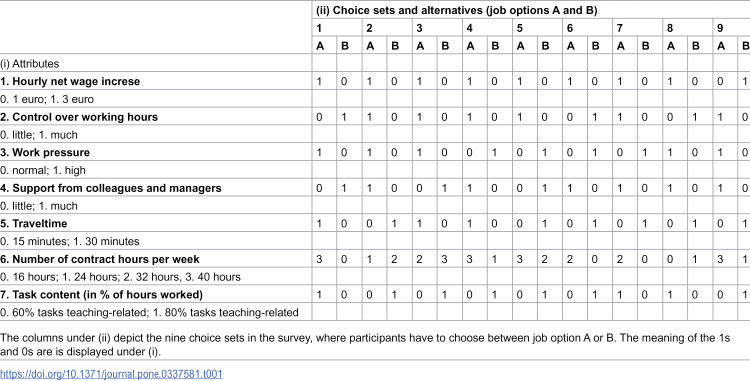Click the 'Hourly net wage increse' row label
750x381 pixels.
(70, 81)
